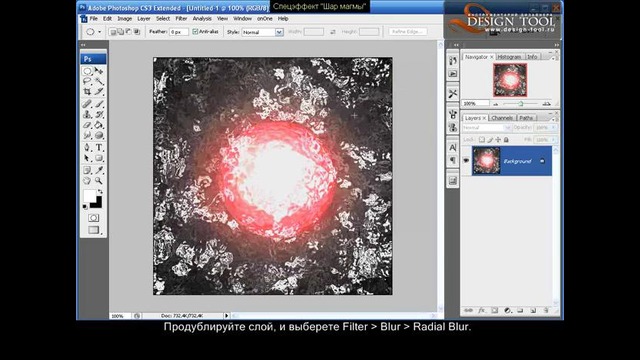The width and height of the screenshot is (640, 360).
Task: Create a new layer button
Action: pyautogui.click(x=533, y=311)
